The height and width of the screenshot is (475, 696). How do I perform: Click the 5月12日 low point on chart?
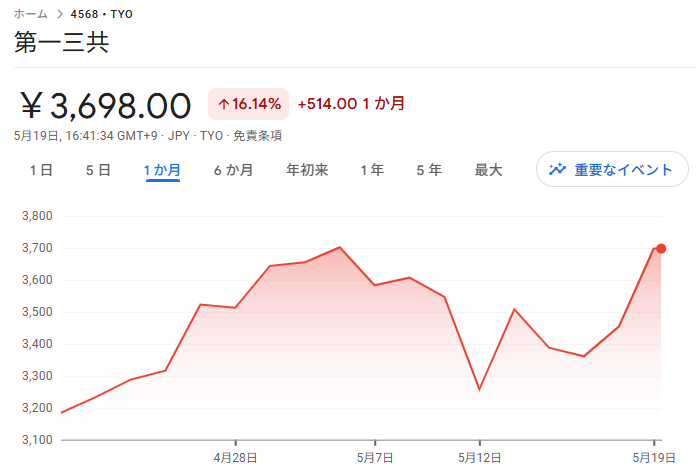coord(479,390)
